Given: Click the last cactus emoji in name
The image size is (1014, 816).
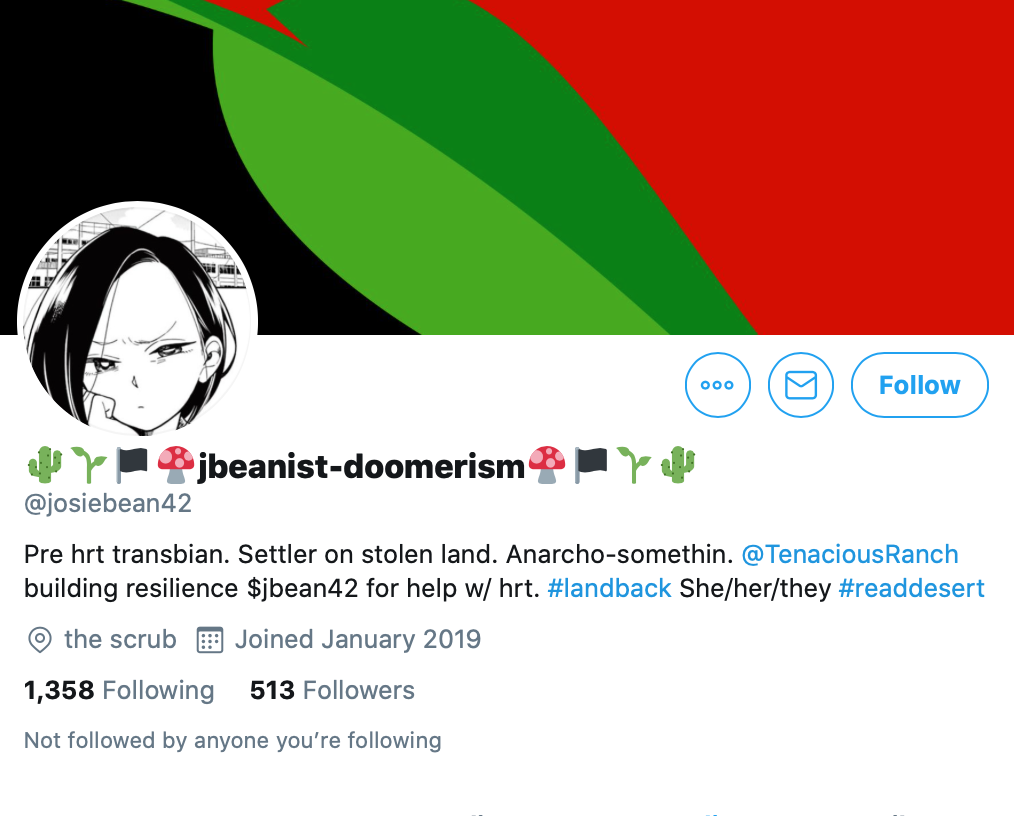Looking at the screenshot, I should pyautogui.click(x=678, y=464).
